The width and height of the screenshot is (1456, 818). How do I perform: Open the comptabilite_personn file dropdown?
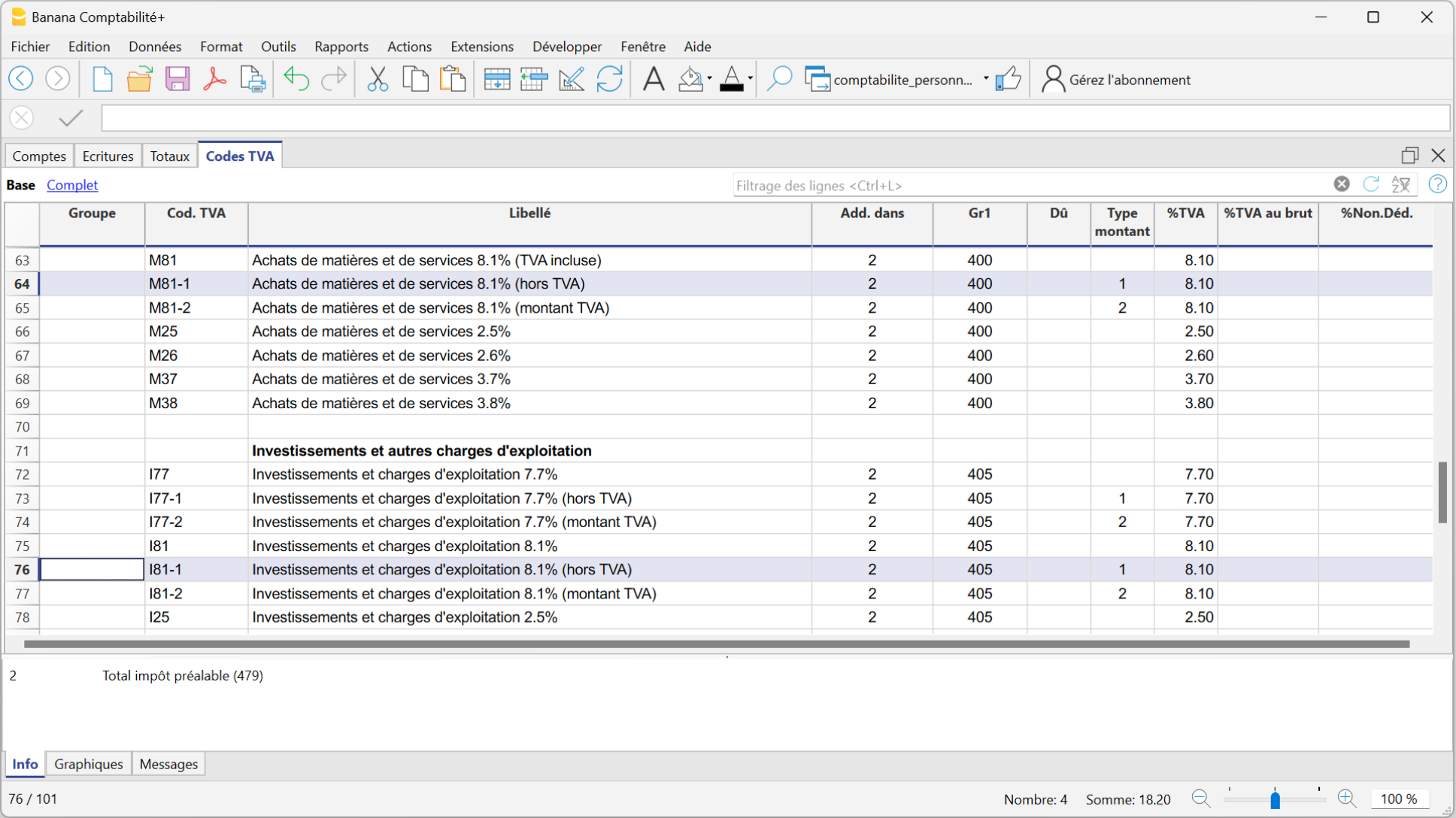tap(985, 79)
